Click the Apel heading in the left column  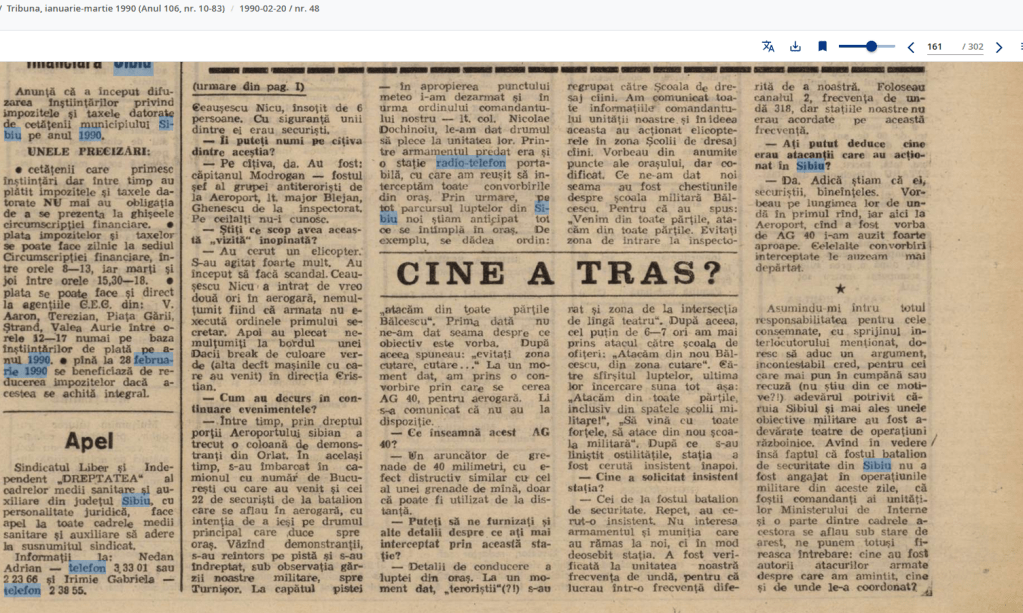coord(89,440)
